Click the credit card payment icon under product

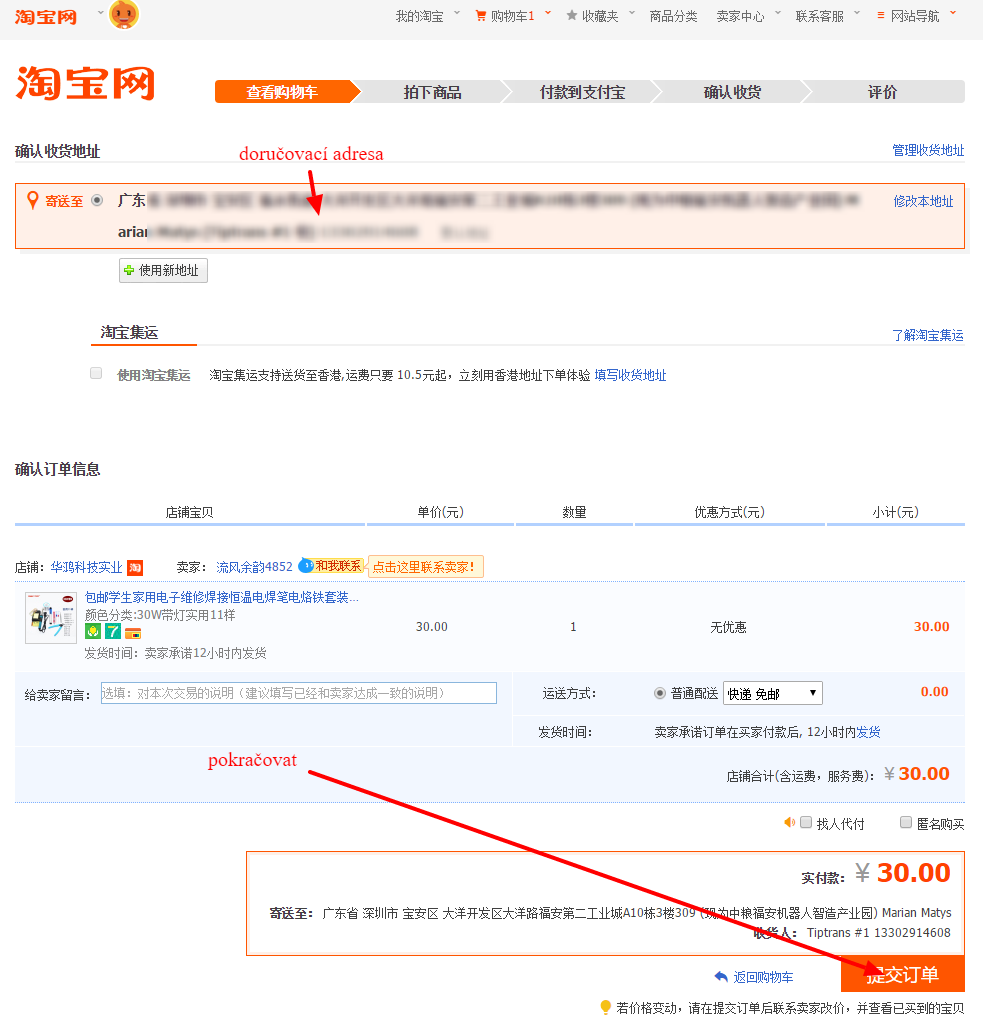[132, 632]
